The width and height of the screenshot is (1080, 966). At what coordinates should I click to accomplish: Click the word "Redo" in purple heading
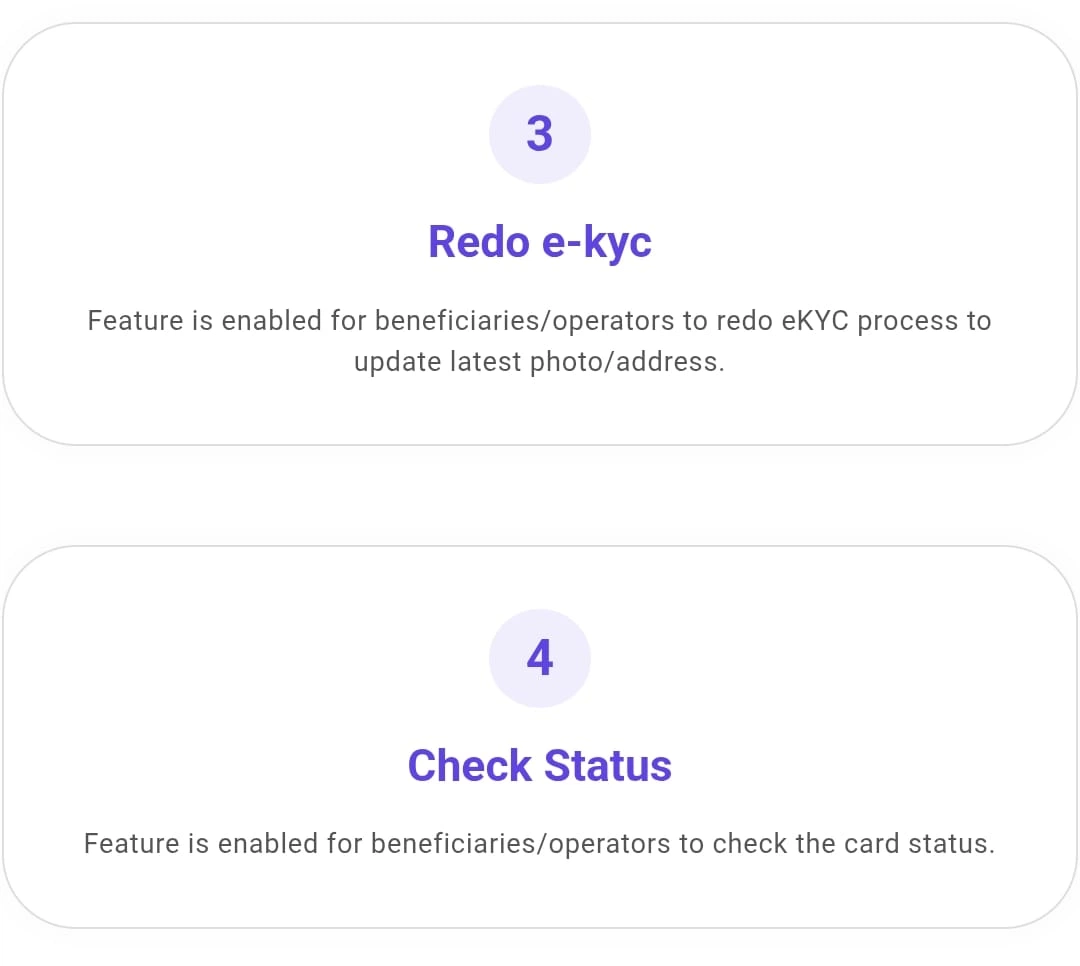click(x=470, y=242)
